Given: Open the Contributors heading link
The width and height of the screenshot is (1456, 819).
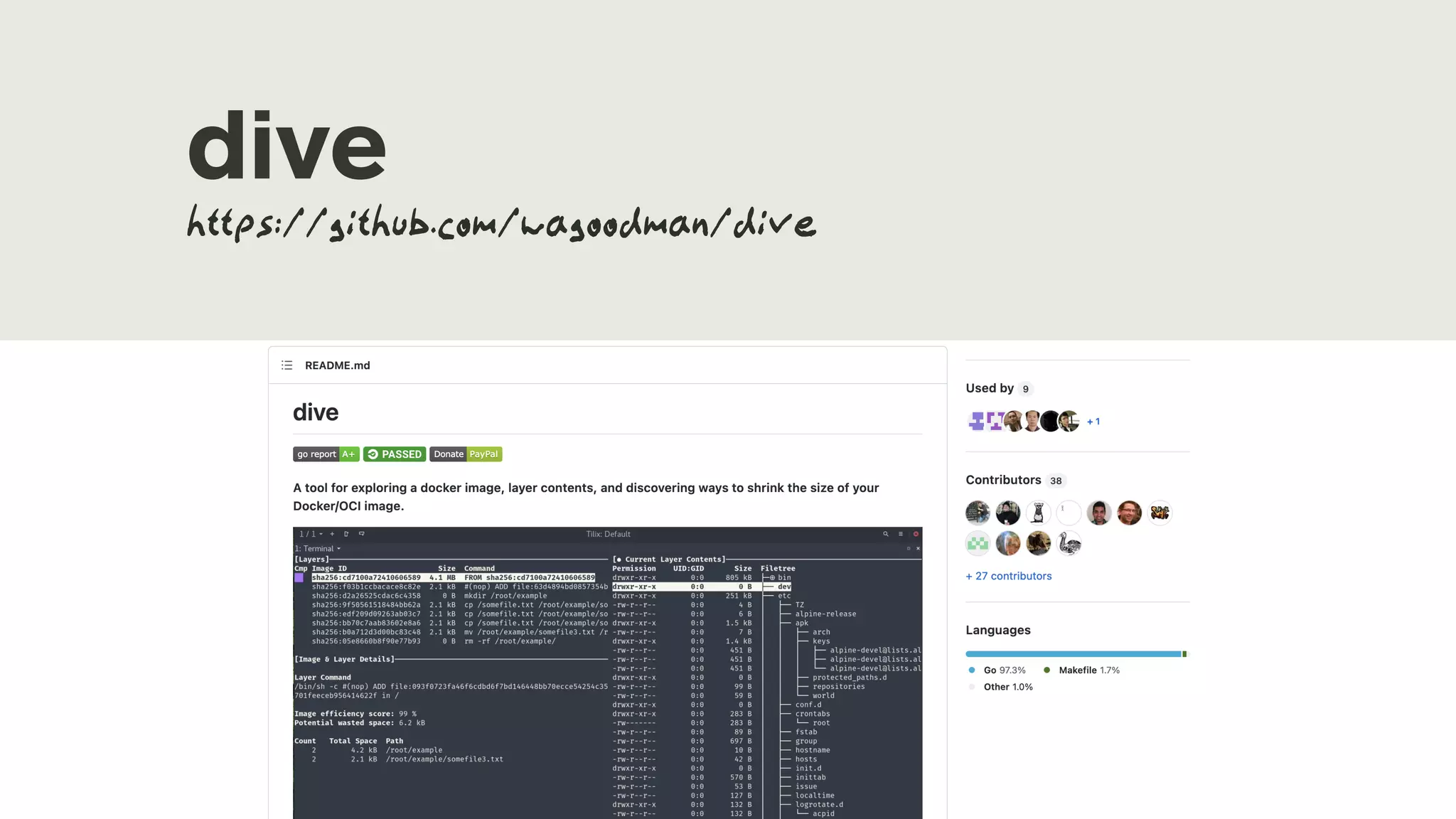Looking at the screenshot, I should pos(1003,480).
